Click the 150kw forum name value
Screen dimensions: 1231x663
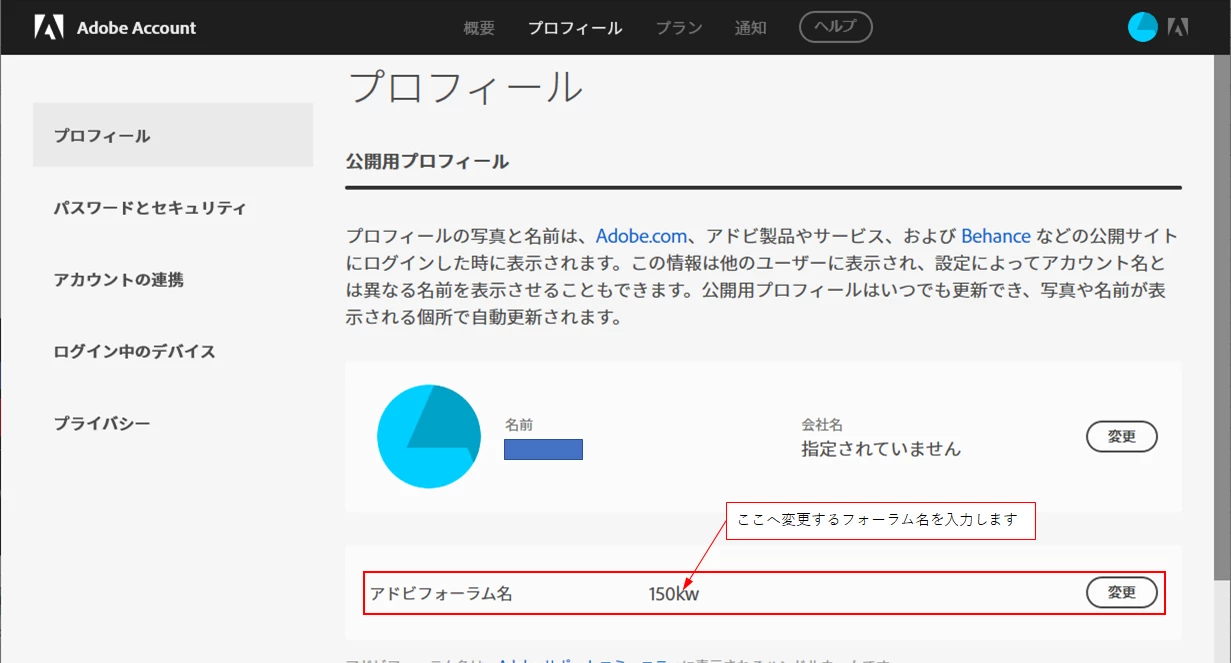(x=674, y=594)
